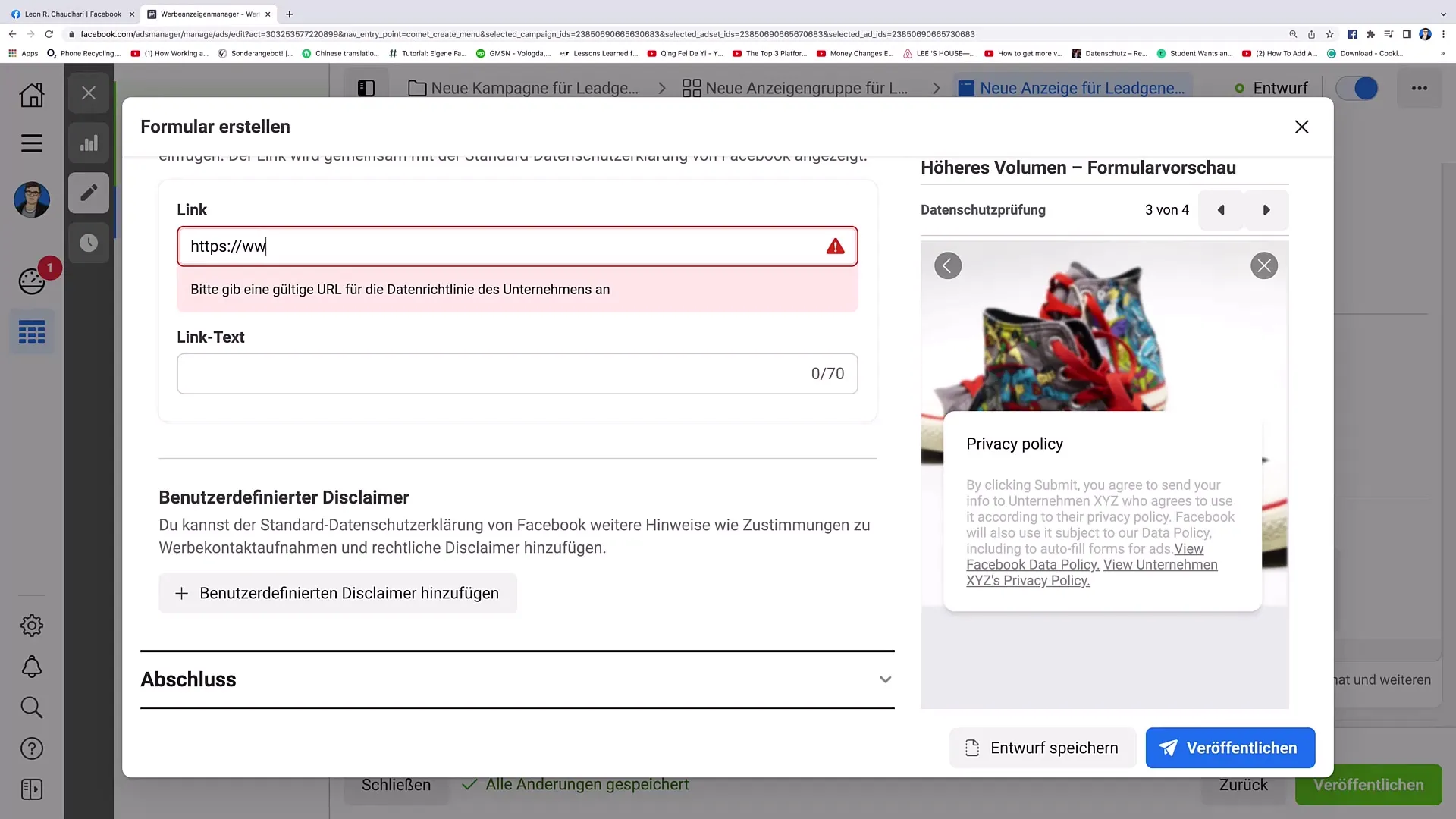Click Entwurf speichern button
This screenshot has height=819, width=1456.
coord(1043,748)
